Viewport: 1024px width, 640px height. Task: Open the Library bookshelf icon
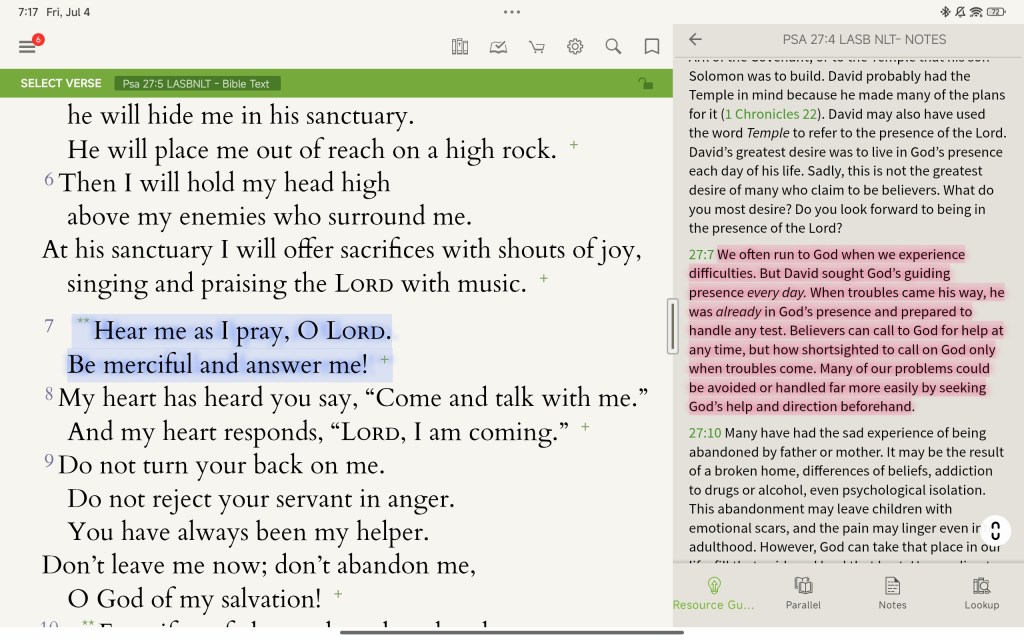coord(460,47)
